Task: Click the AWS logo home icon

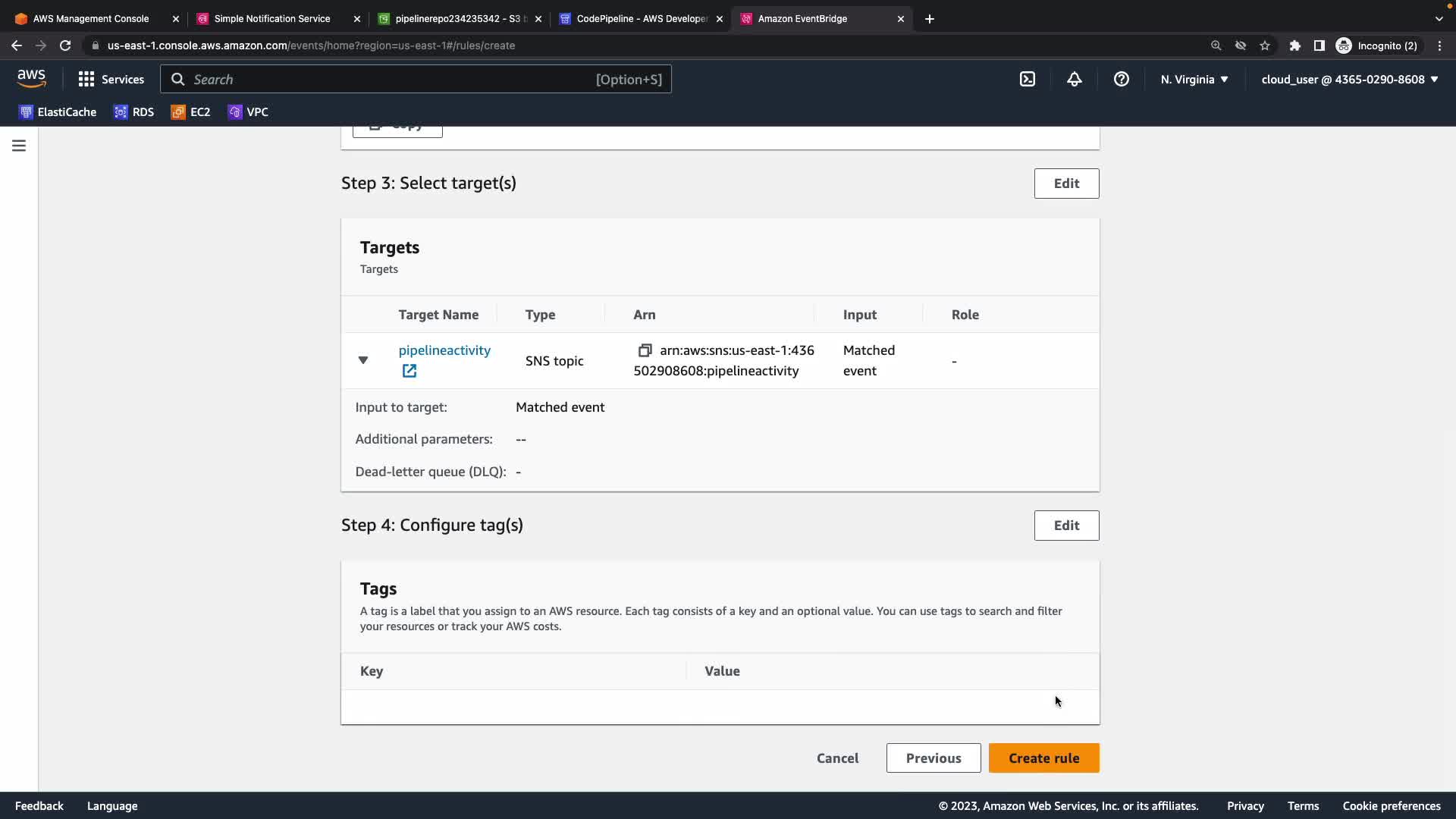Action: point(32,79)
